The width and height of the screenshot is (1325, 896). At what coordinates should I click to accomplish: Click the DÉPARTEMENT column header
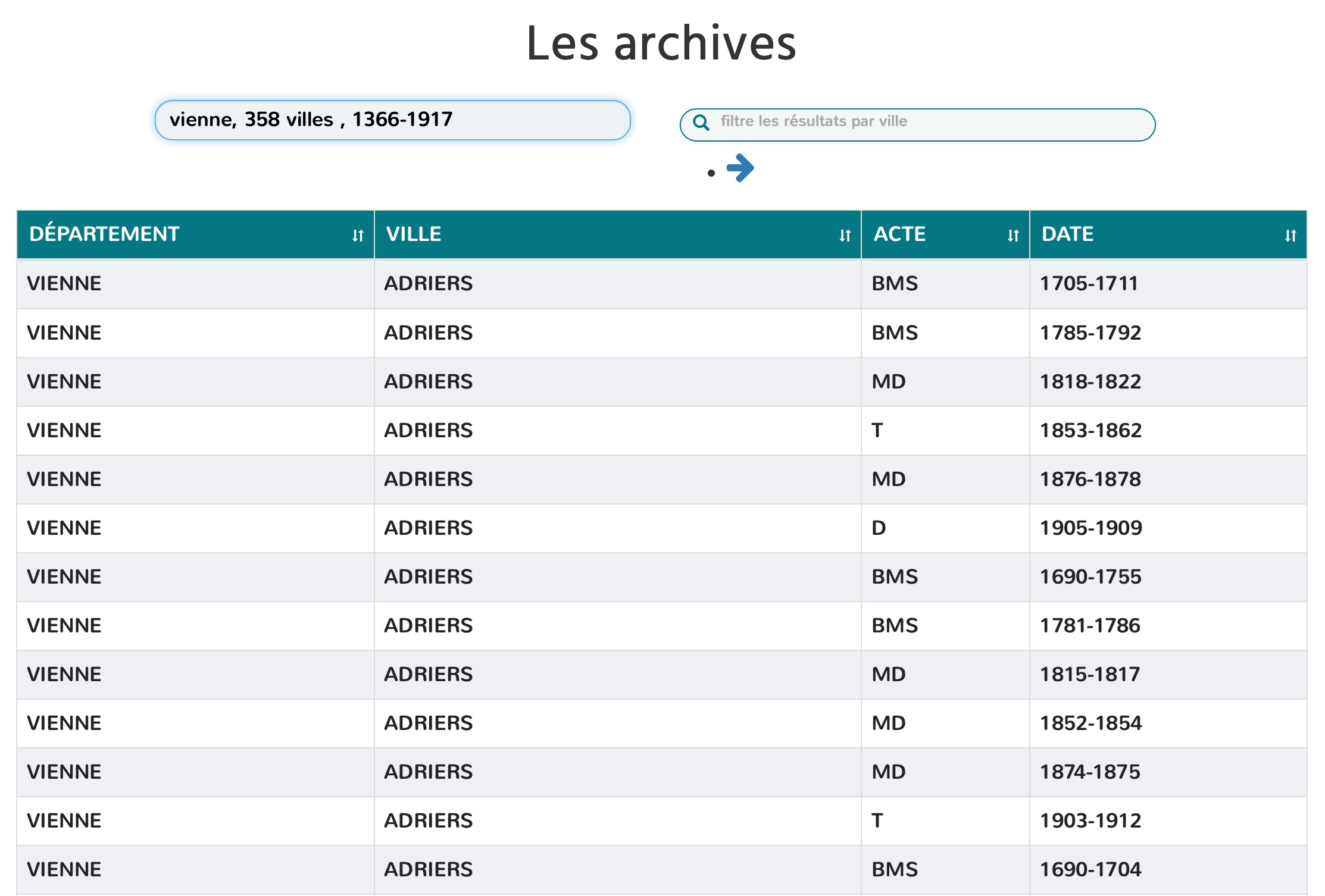(x=195, y=234)
